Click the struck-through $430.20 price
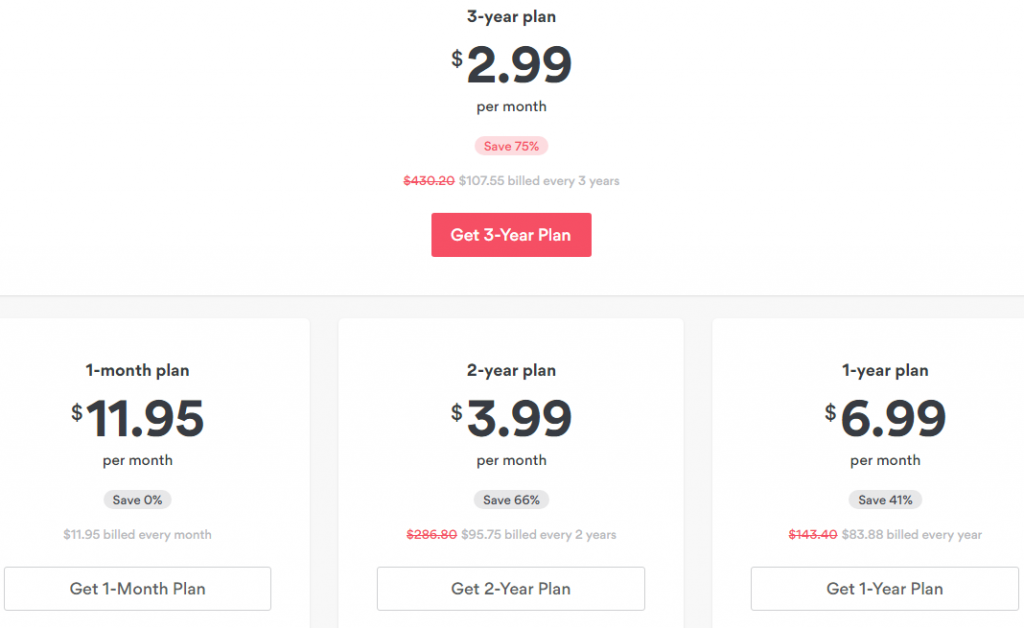This screenshot has height=628, width=1024. [x=428, y=181]
